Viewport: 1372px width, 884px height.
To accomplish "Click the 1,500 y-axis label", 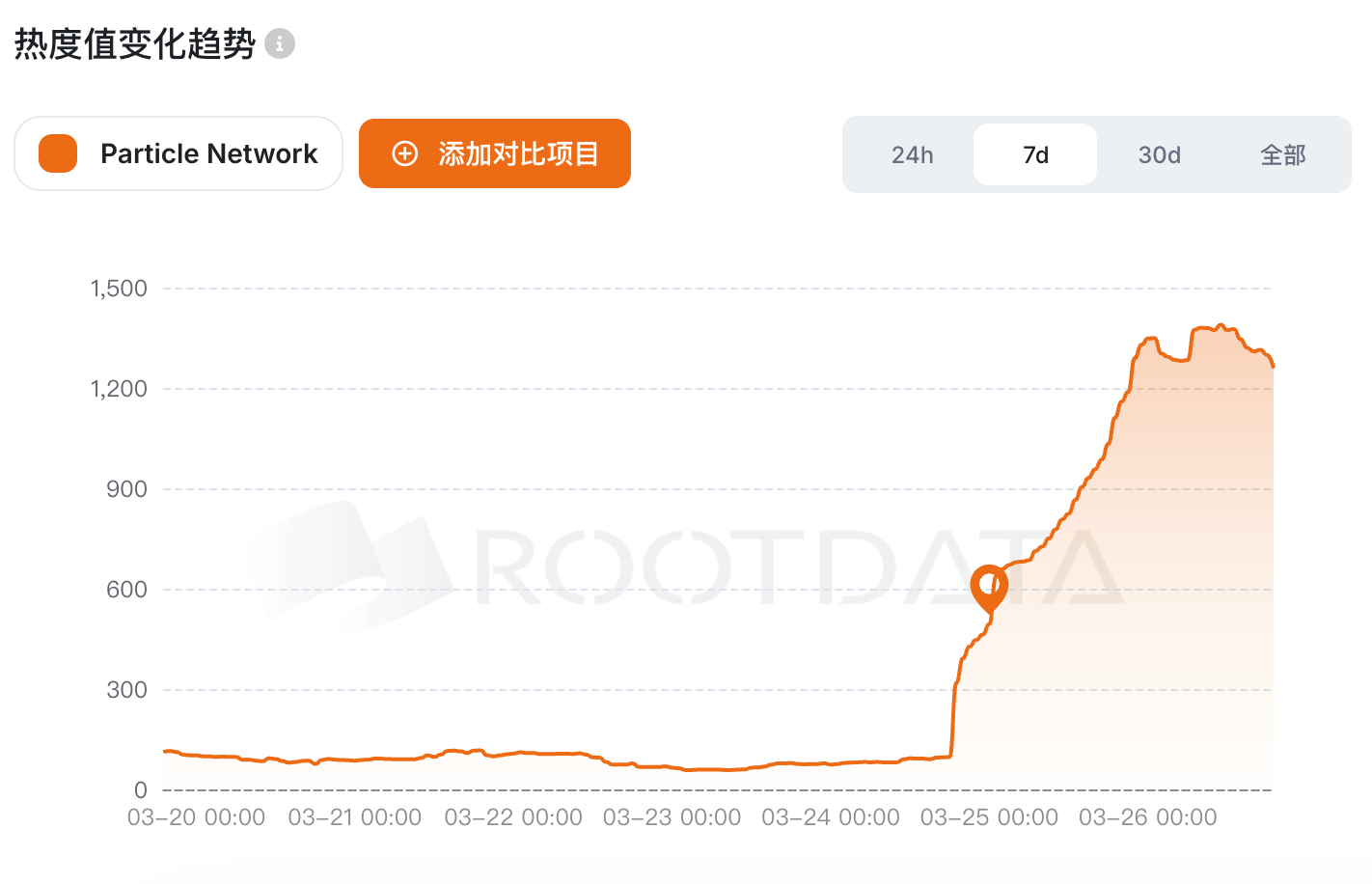I will [x=120, y=289].
